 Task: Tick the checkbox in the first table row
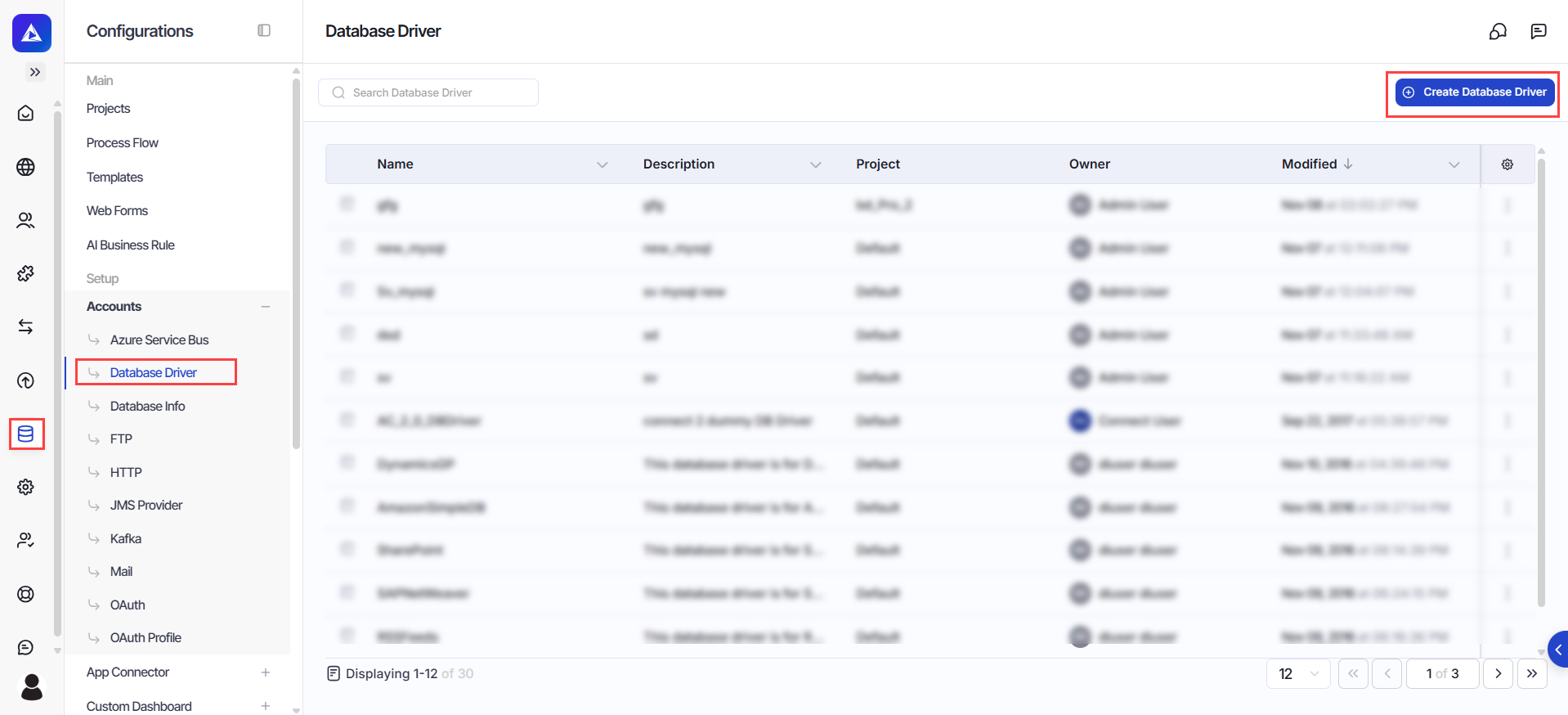click(x=347, y=204)
